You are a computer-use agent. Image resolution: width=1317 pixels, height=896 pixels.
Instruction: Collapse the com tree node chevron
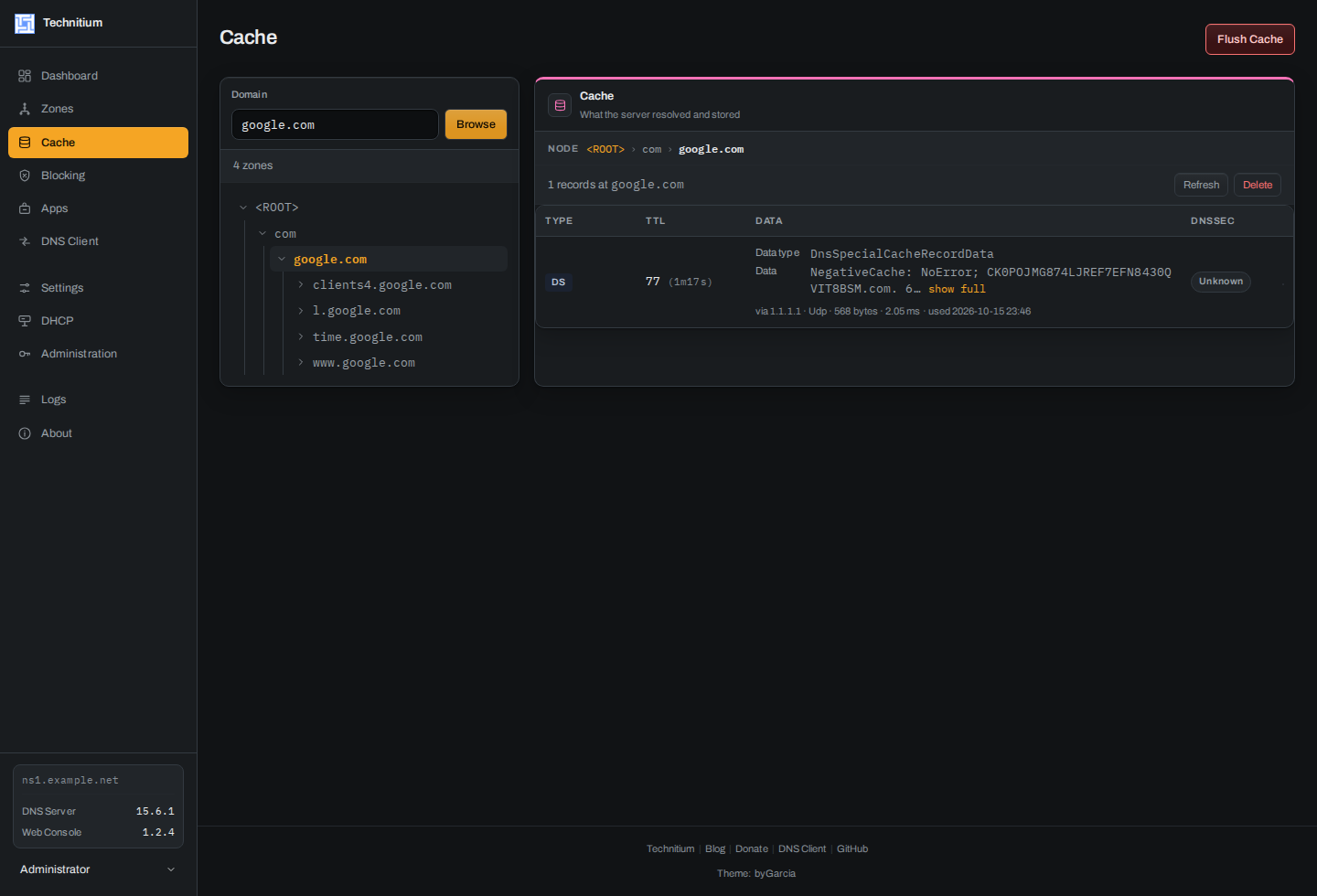click(262, 234)
